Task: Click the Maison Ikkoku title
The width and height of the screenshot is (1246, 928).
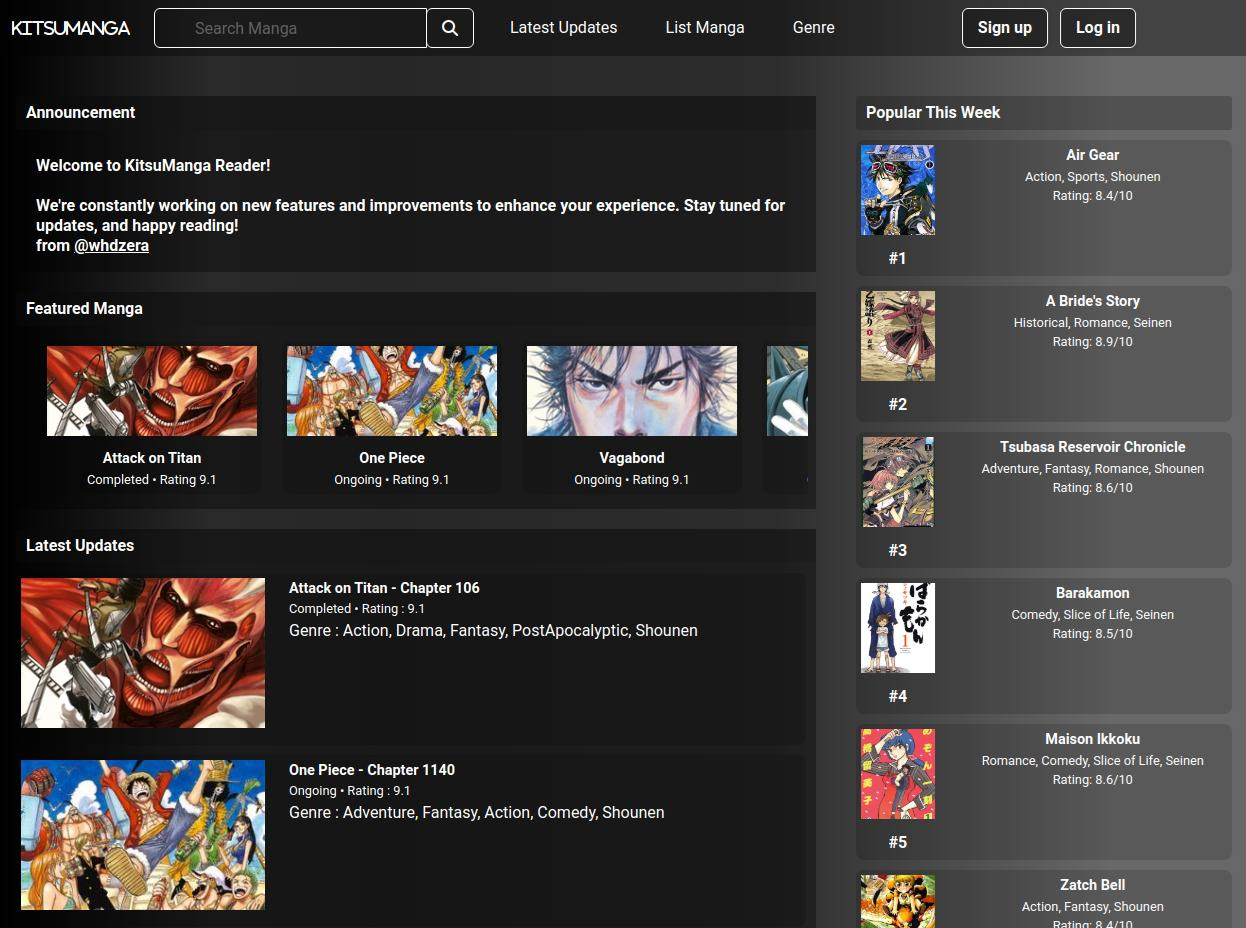Action: [x=1092, y=739]
